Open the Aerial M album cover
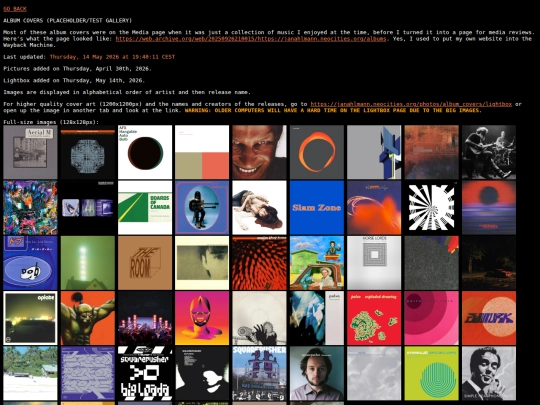The image size is (540, 405). point(30,152)
